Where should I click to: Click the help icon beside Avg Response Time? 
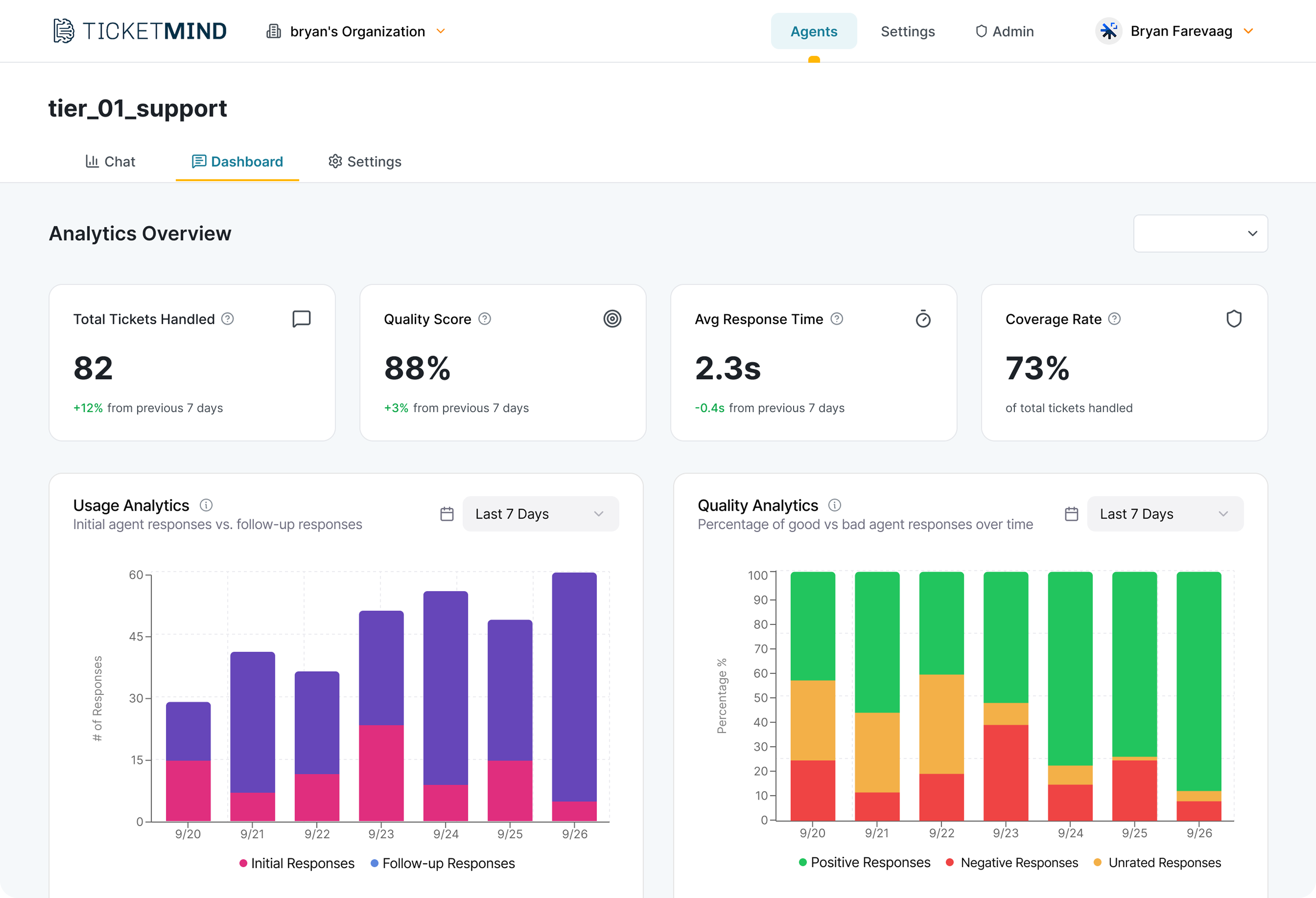837,319
